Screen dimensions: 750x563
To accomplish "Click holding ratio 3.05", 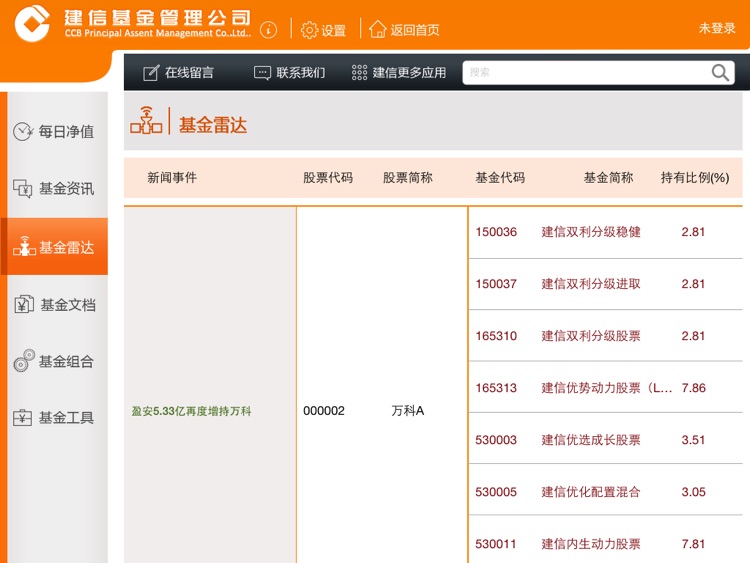I will tap(694, 492).
